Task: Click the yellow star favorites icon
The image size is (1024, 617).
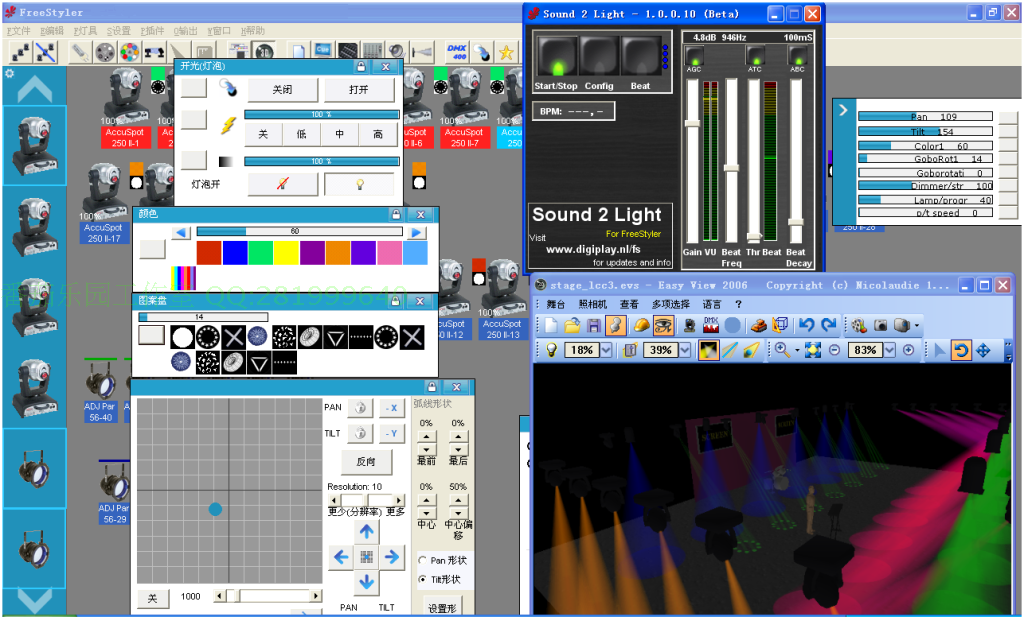Action: (x=508, y=52)
